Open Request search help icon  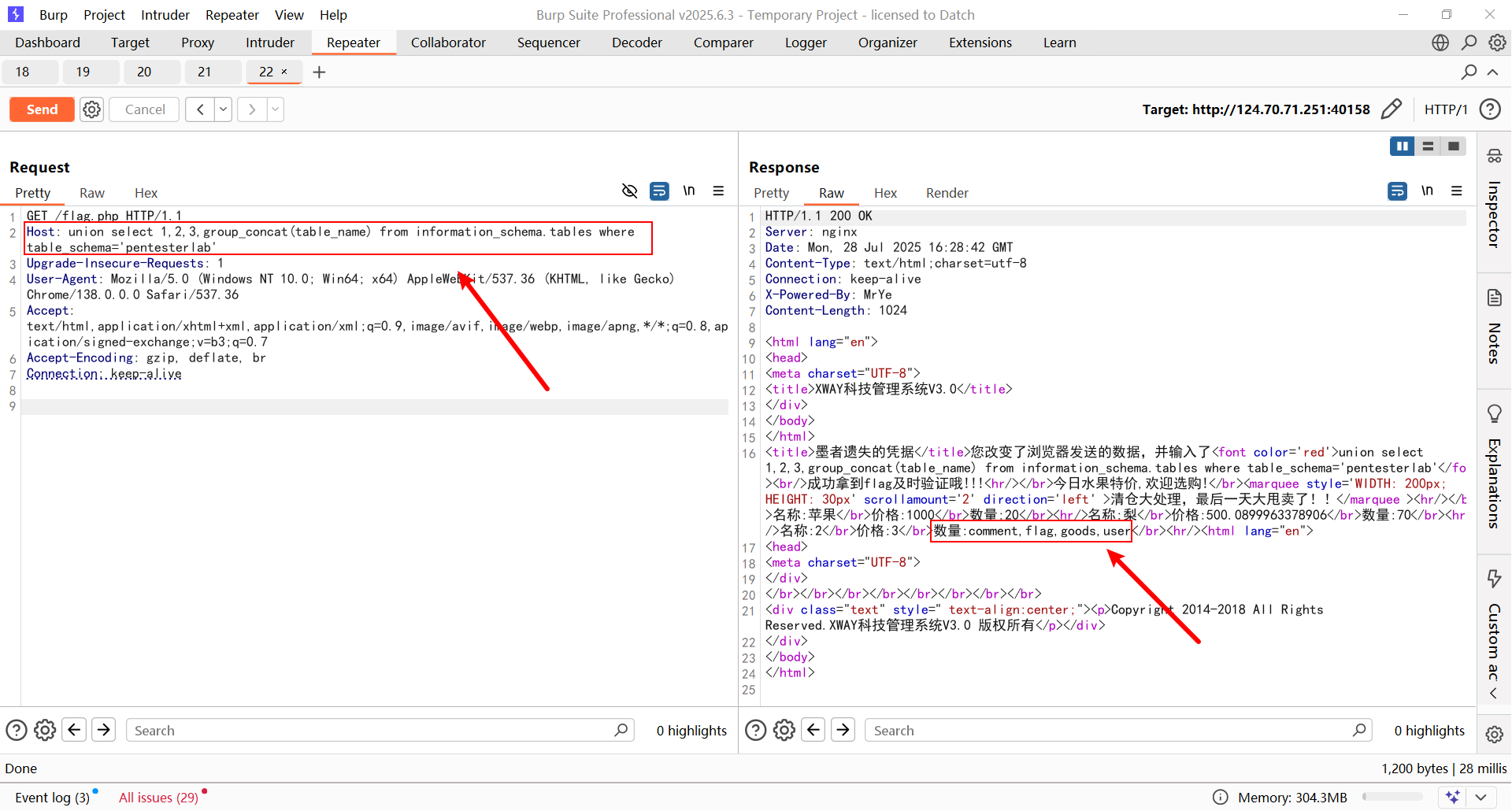click(17, 730)
